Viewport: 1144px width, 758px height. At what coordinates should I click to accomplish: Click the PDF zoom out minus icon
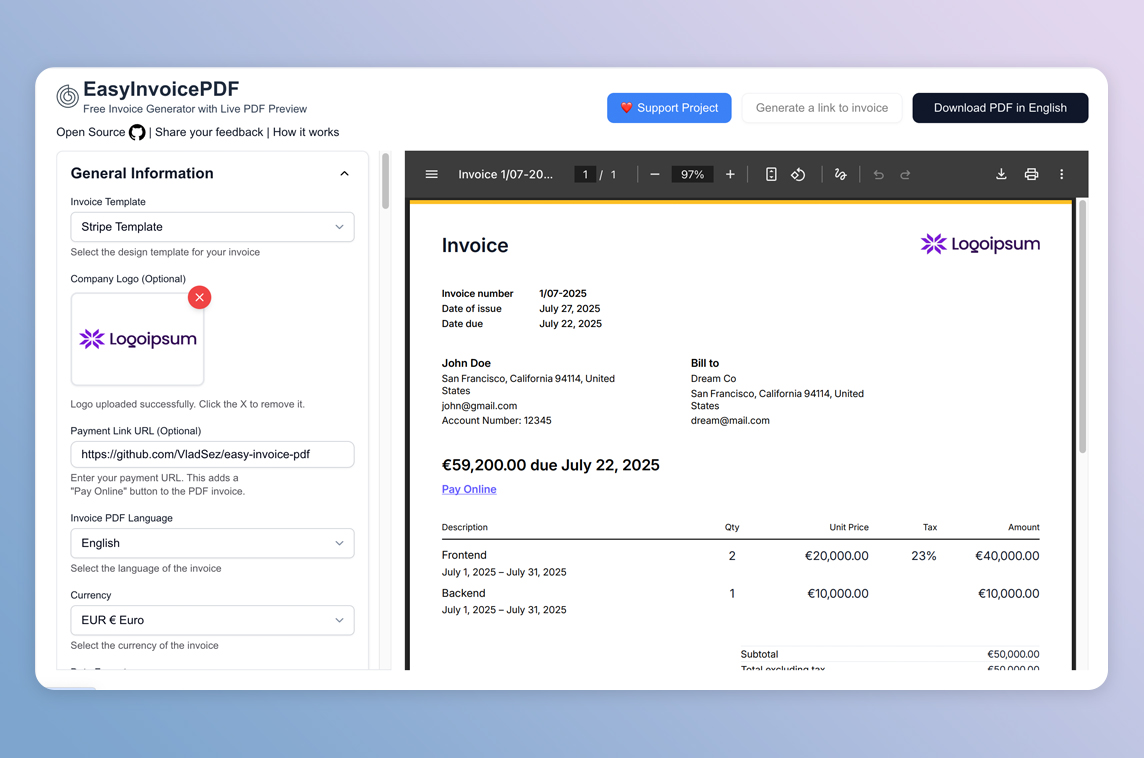coord(655,174)
